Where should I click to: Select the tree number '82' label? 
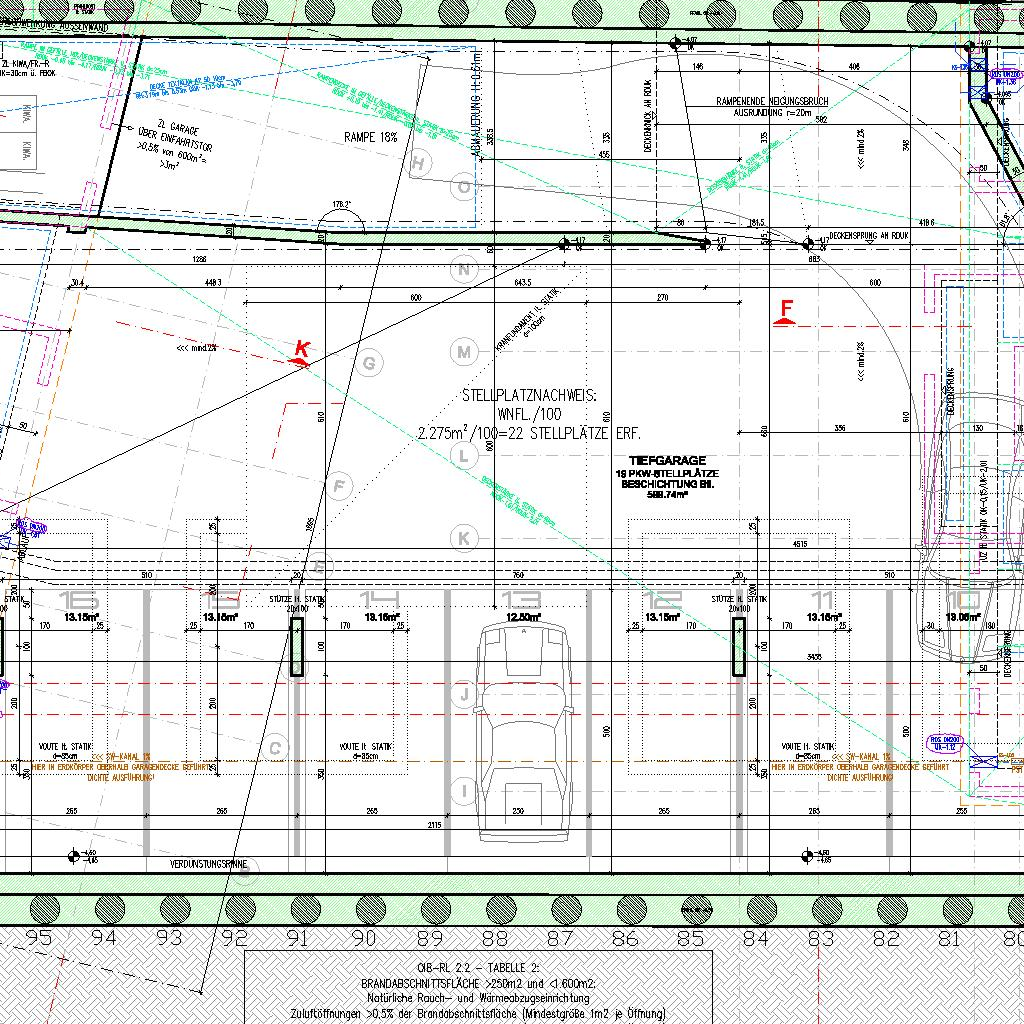(x=886, y=938)
